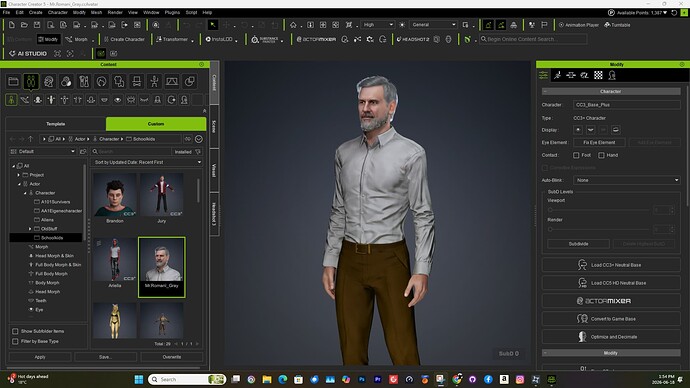Select the Cloth category icon in Content
This screenshot has height=388, width=690.
pos(119,81)
